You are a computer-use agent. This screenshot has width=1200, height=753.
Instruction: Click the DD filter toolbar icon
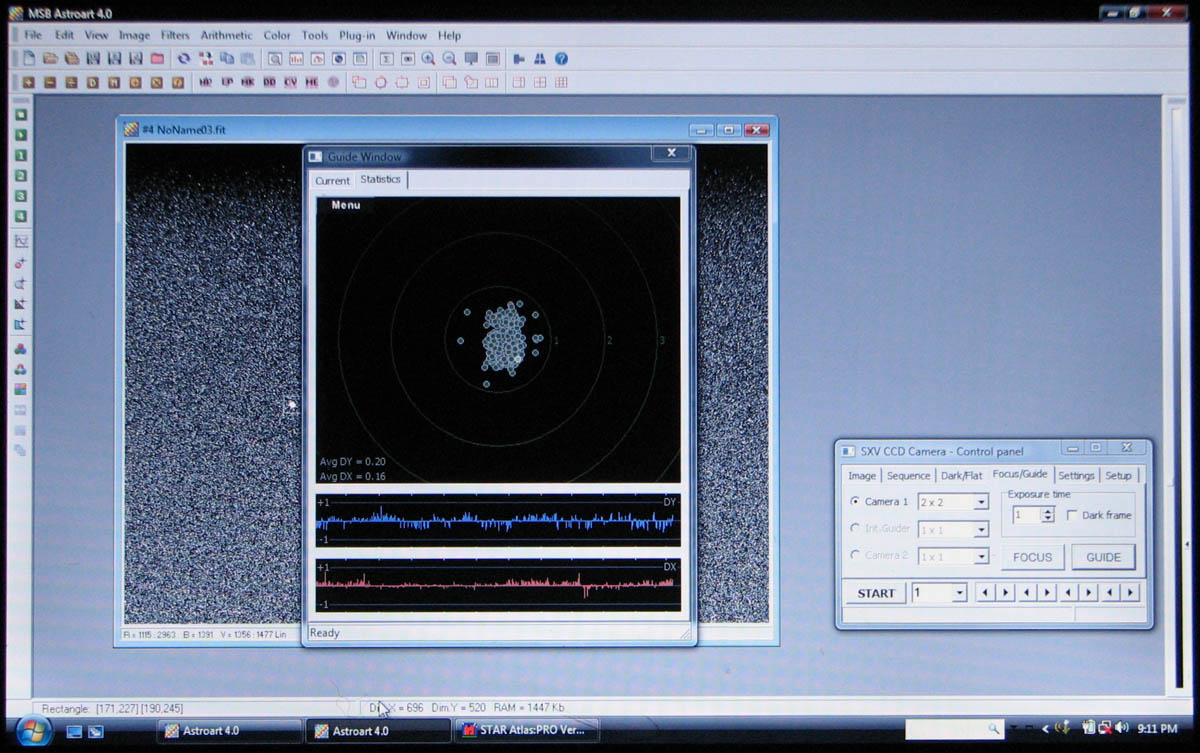pyautogui.click(x=269, y=82)
